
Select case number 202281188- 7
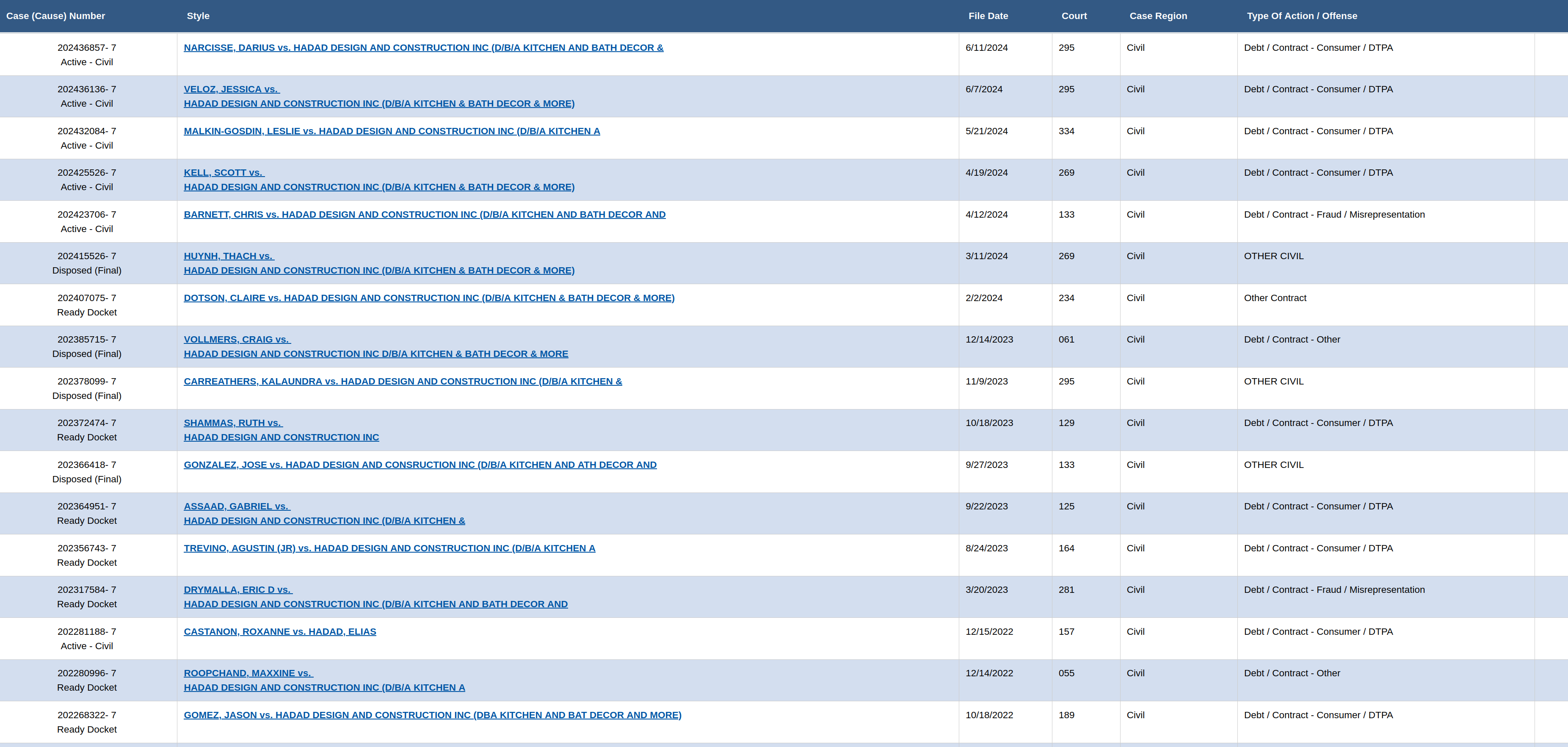[x=86, y=631]
